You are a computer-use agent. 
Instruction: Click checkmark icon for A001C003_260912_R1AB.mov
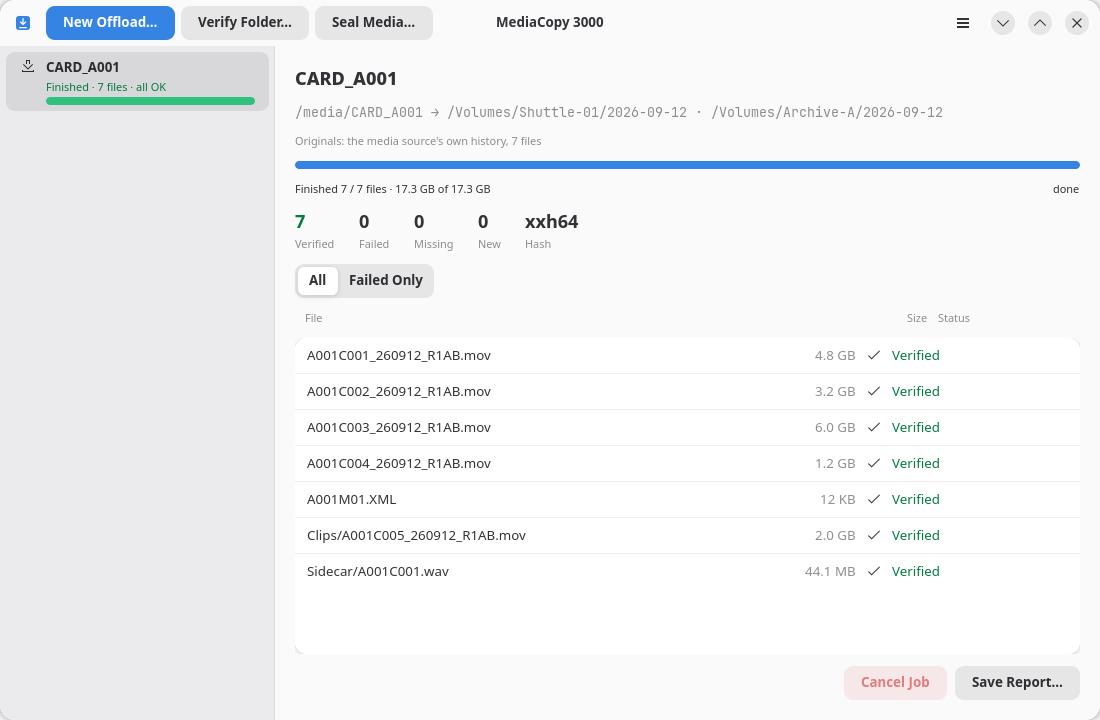pyautogui.click(x=873, y=427)
